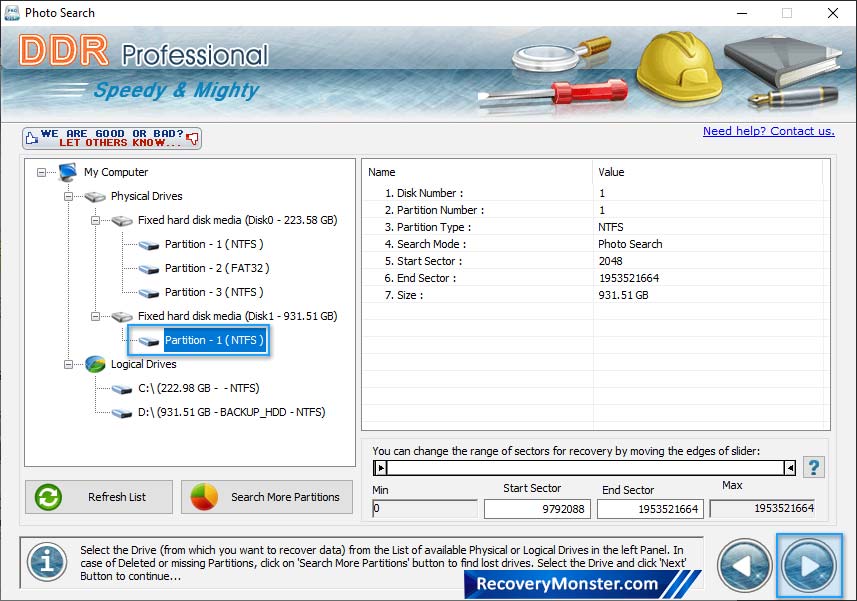Click the '3. Partition Type :' row
This screenshot has width=857, height=601.
tap(595, 227)
